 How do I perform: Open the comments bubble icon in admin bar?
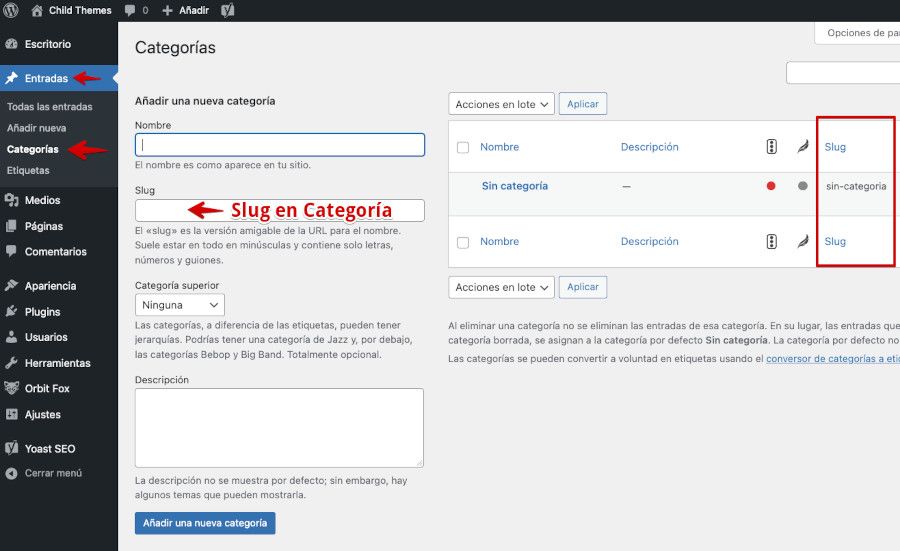pyautogui.click(x=130, y=10)
